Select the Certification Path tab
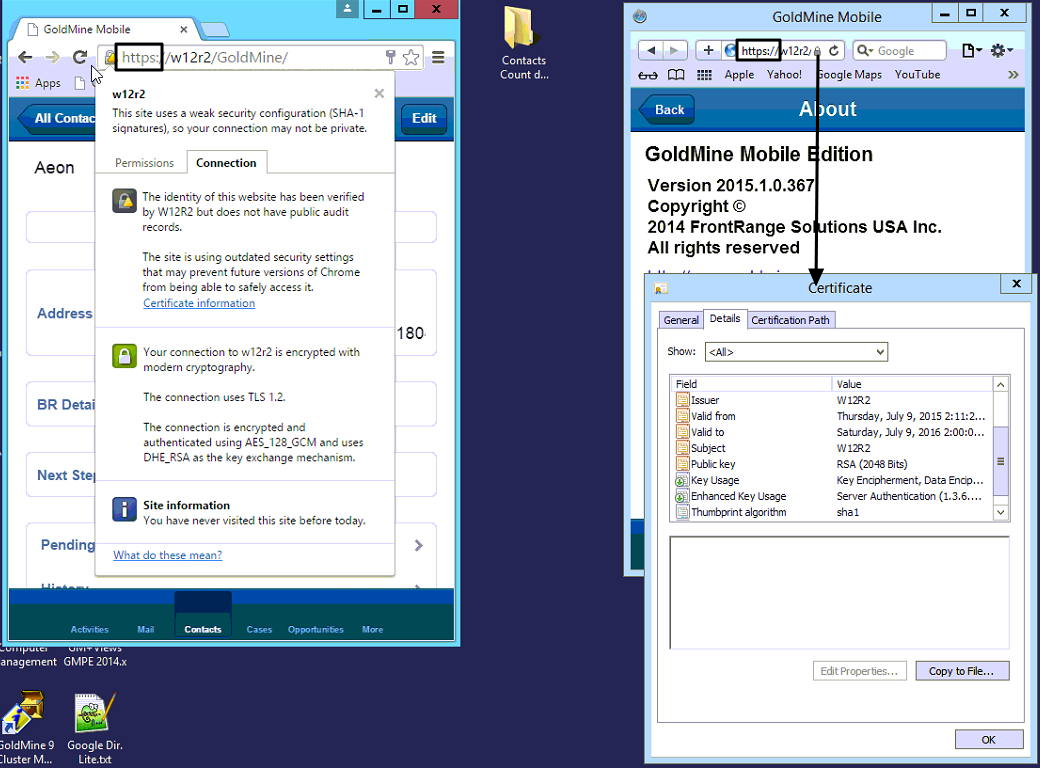Viewport: 1040px width, 768px height. tap(791, 320)
